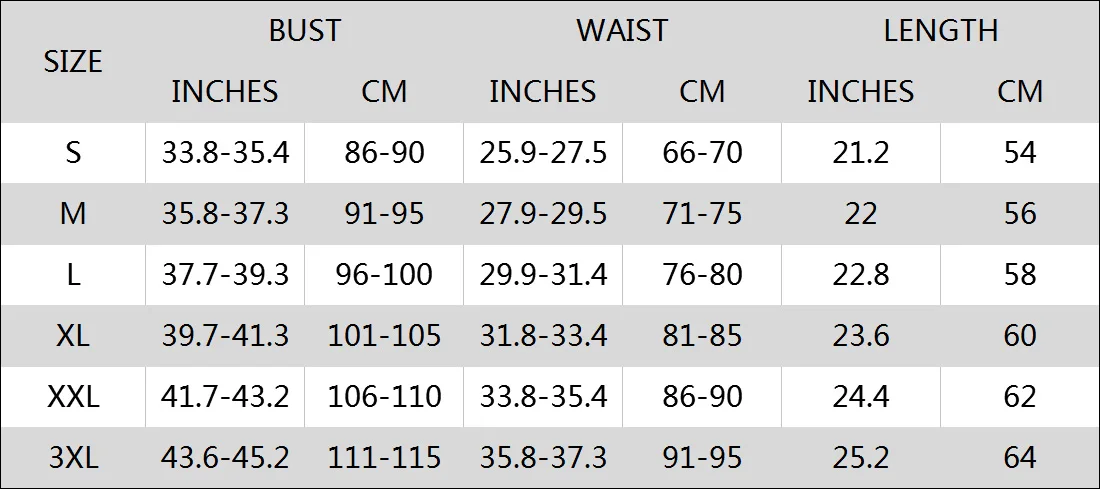Click the S size row label
Image resolution: width=1100 pixels, height=489 pixels.
[73, 153]
